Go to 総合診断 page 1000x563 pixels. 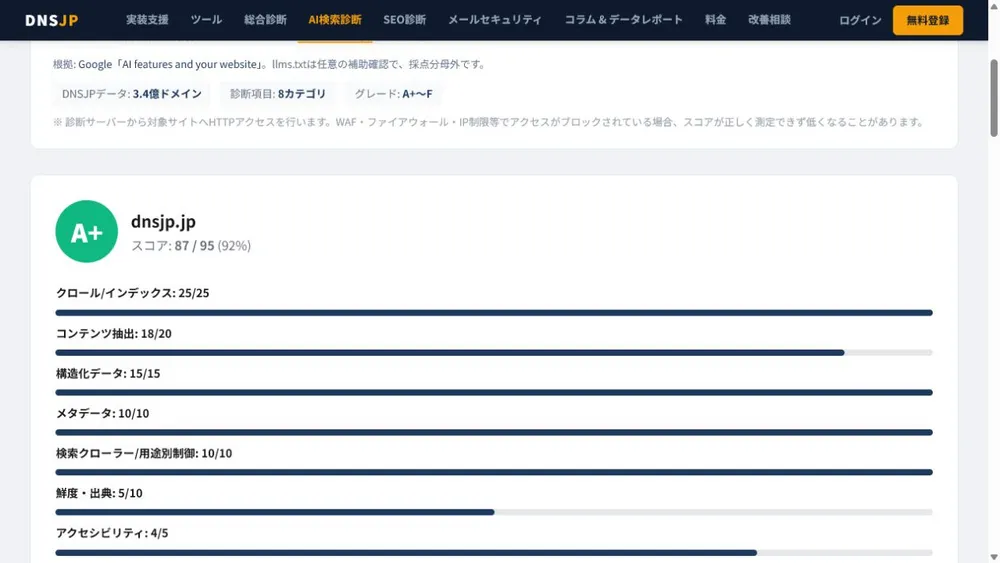265,20
